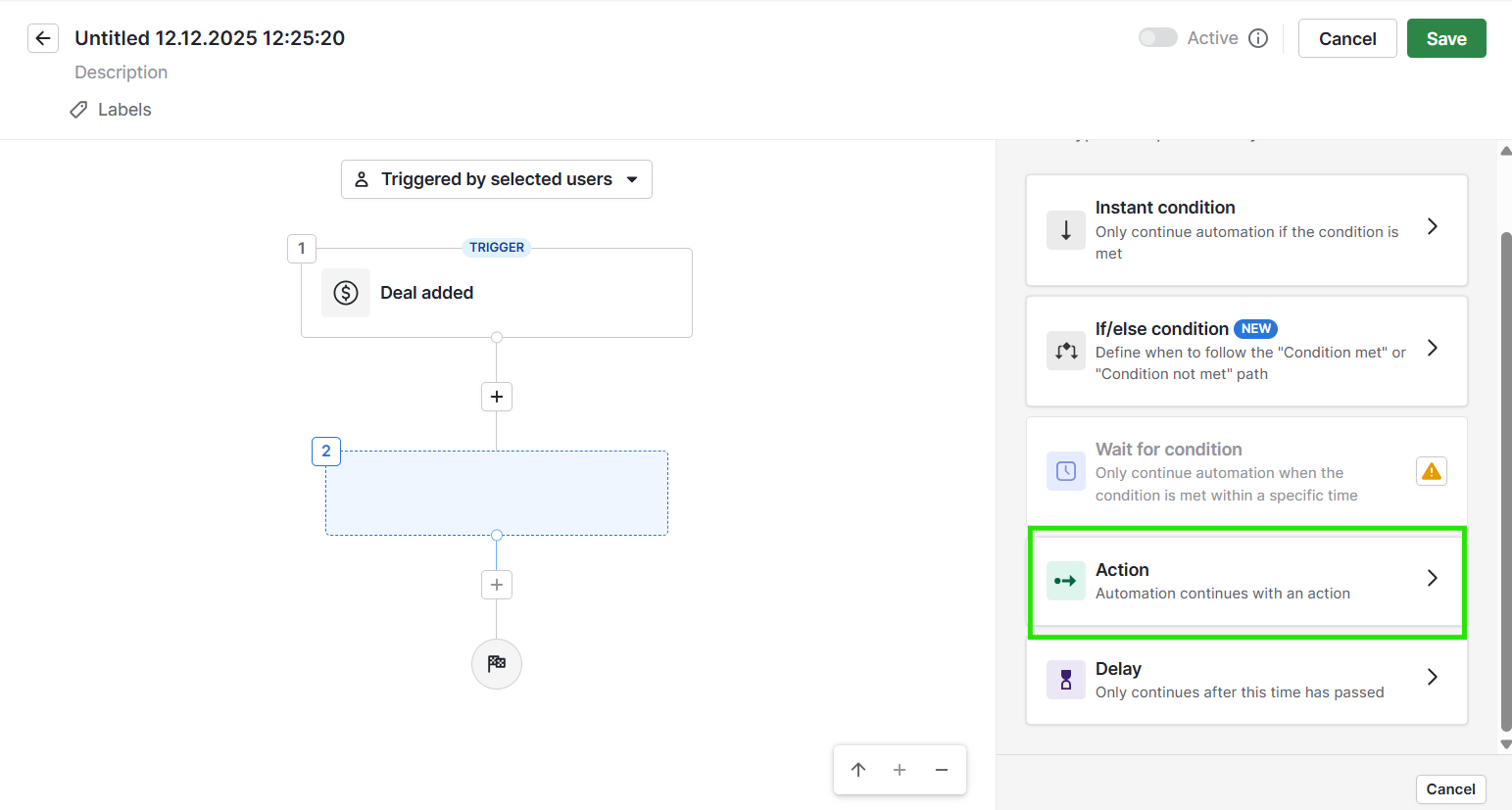
Task: Click the top Cancel button
Action: (x=1346, y=38)
